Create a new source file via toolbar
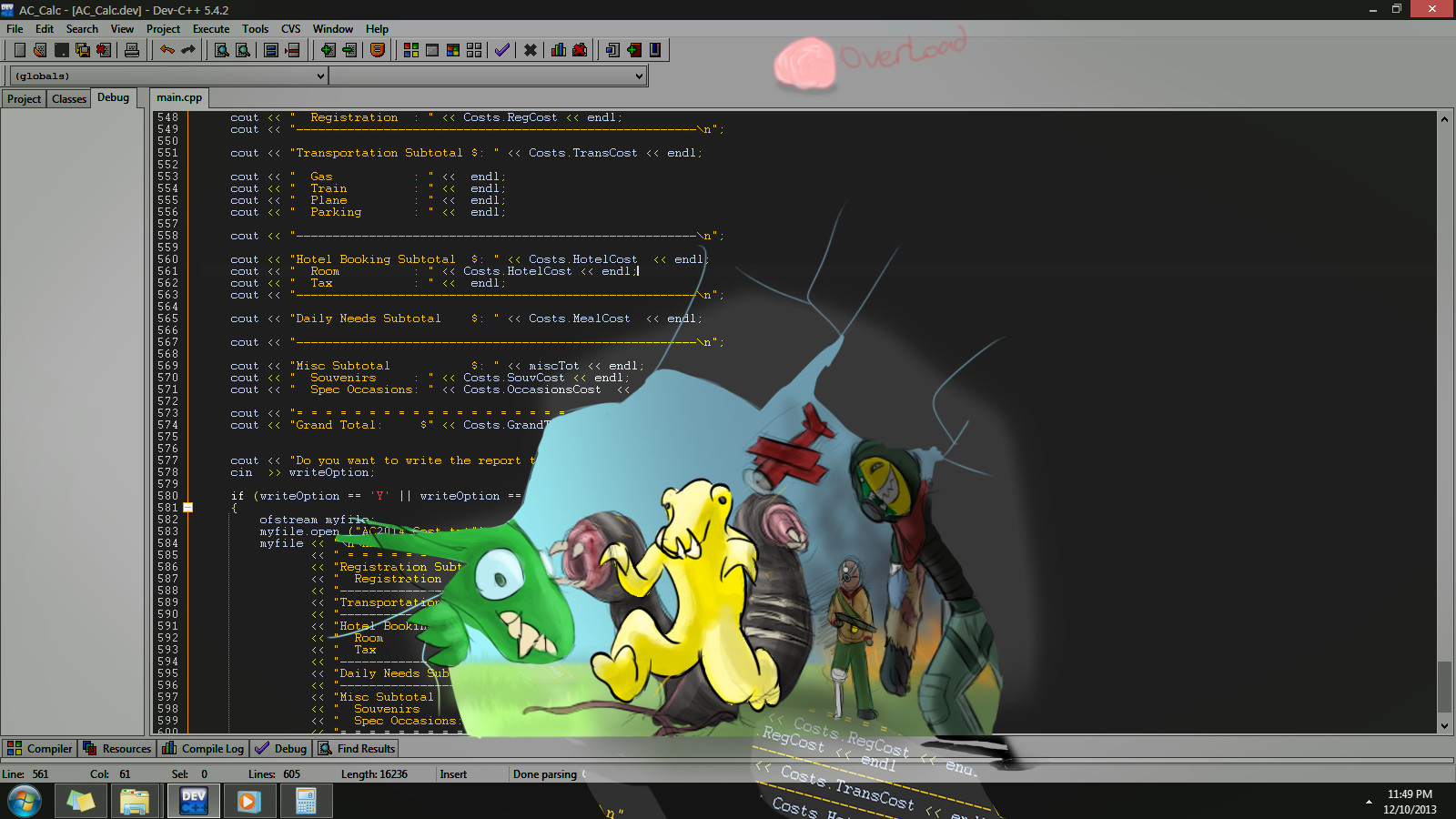The height and width of the screenshot is (819, 1456). point(19,50)
